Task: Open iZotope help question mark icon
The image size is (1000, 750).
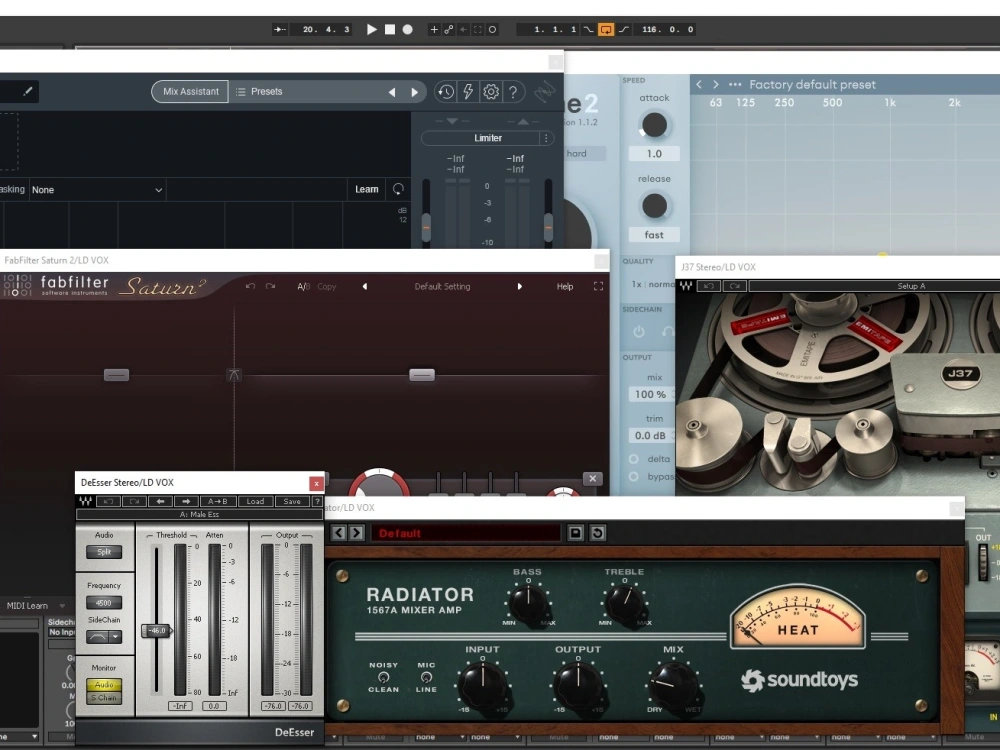Action: click(x=513, y=92)
